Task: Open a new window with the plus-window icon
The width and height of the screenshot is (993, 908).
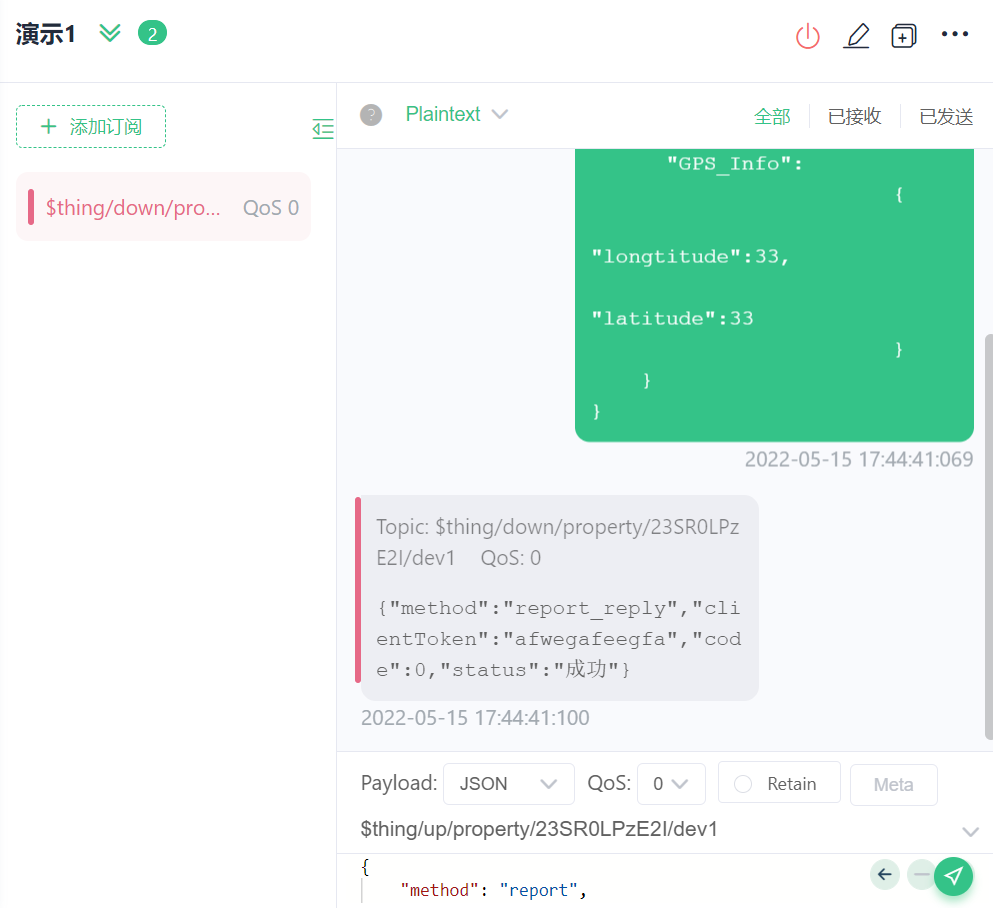Action: [904, 36]
